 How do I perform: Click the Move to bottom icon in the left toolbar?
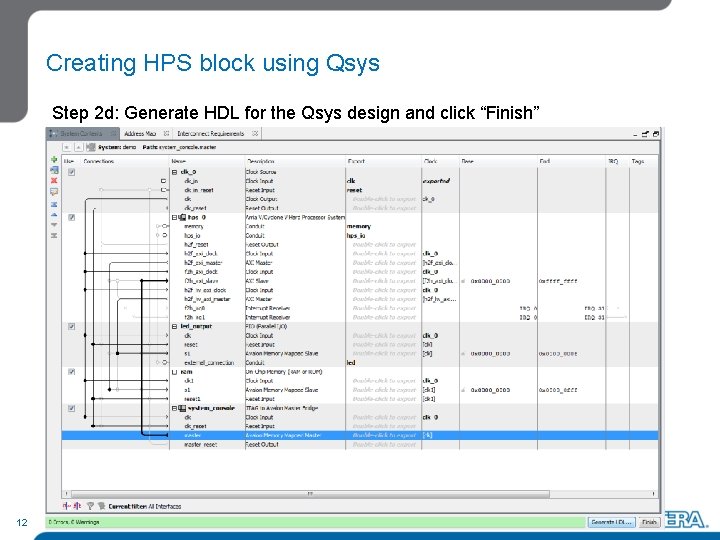tap(54, 235)
